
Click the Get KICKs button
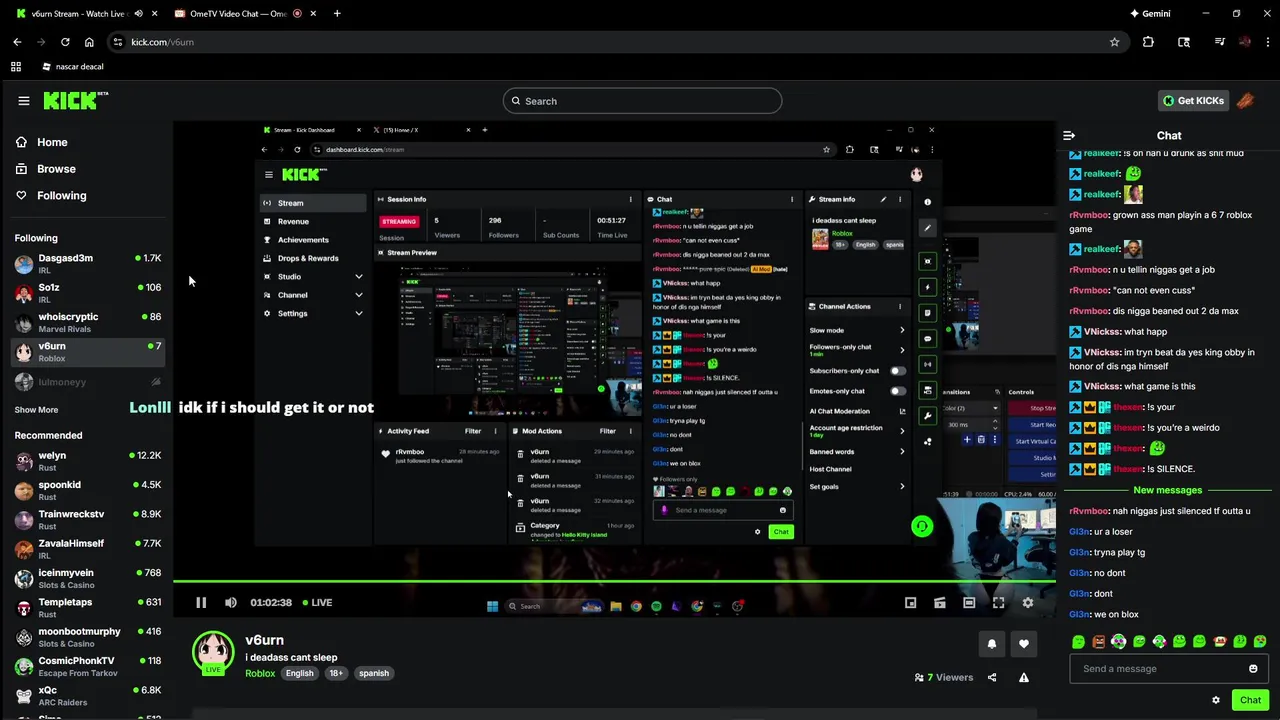1193,101
